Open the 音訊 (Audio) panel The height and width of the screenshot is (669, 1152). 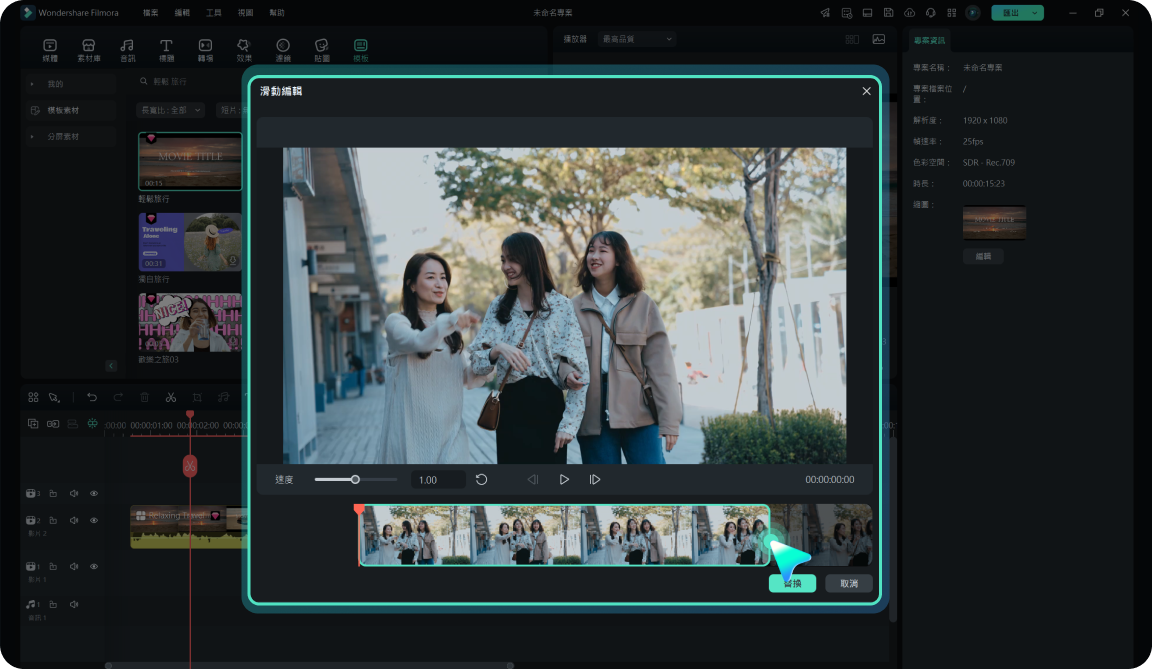click(127, 49)
